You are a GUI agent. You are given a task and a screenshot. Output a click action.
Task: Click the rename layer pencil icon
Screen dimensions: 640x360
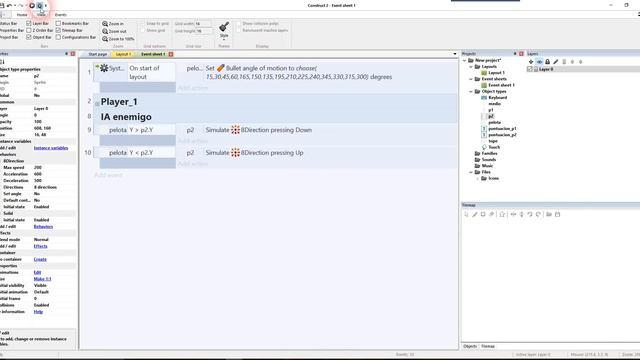tap(556, 62)
